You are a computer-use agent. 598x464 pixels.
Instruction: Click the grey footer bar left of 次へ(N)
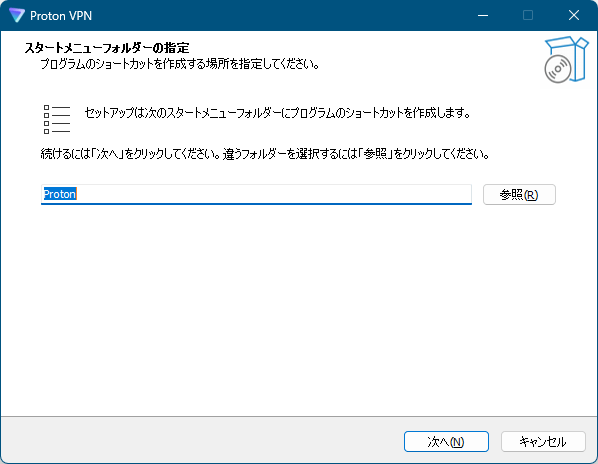pyautogui.click(x=202, y=440)
